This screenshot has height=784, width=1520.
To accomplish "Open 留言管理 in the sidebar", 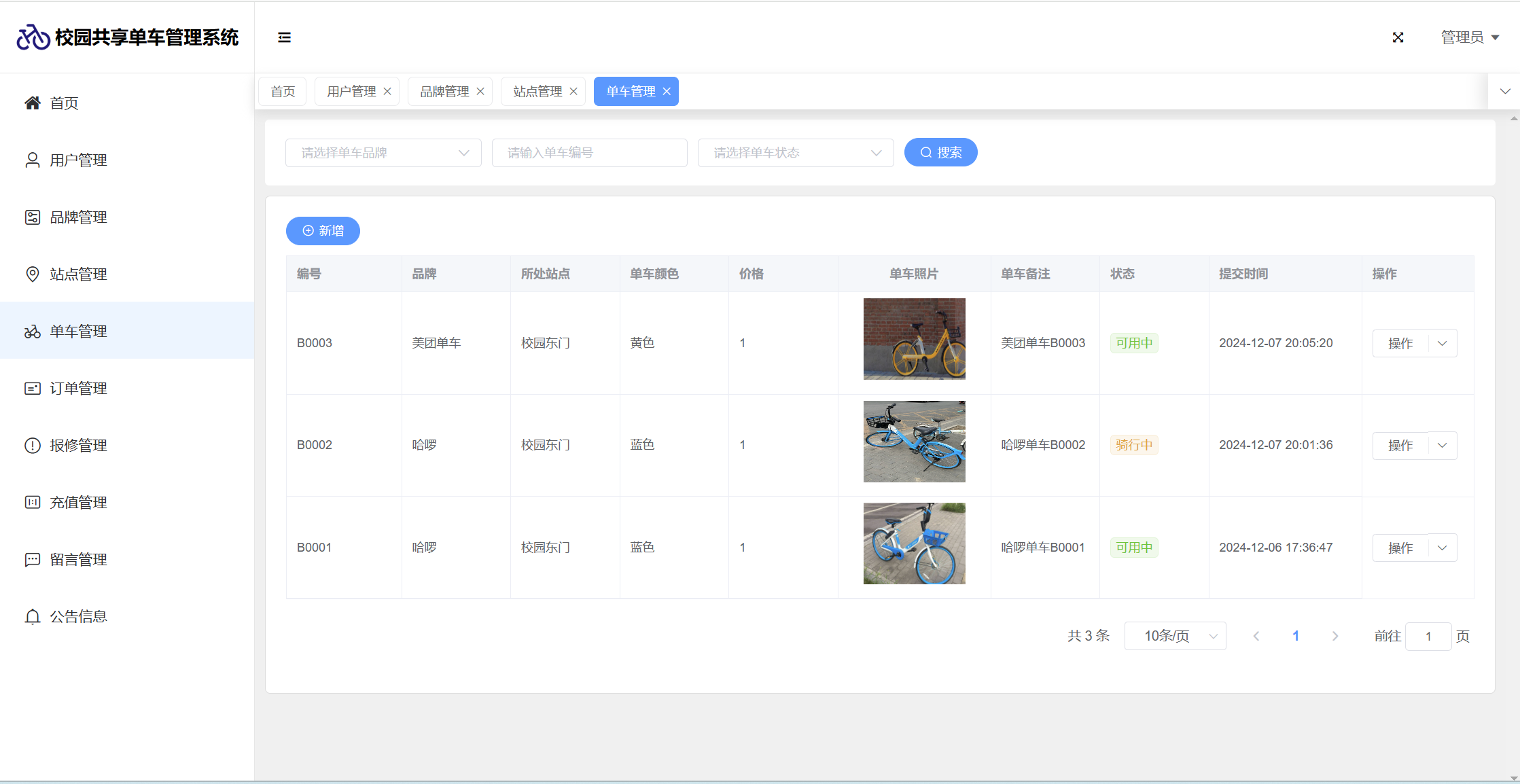I will [78, 560].
